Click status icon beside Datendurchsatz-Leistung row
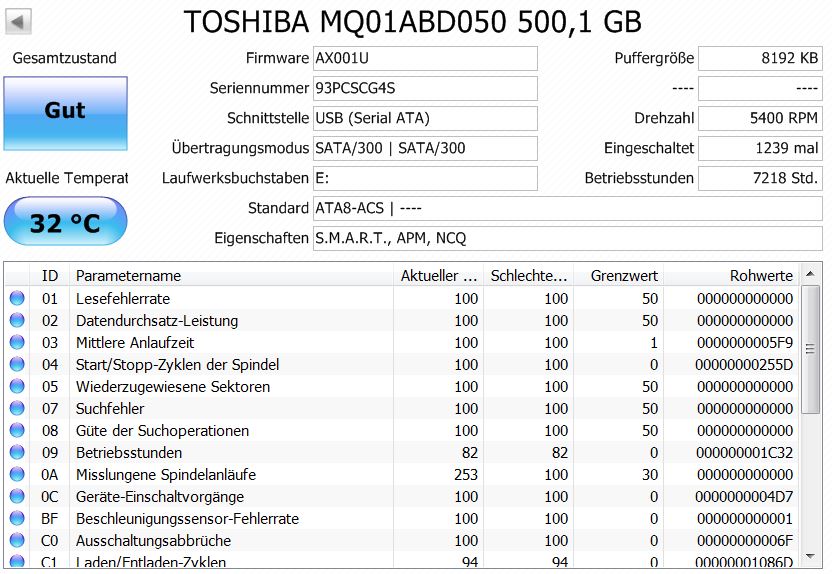The height and width of the screenshot is (574, 832). point(17,321)
